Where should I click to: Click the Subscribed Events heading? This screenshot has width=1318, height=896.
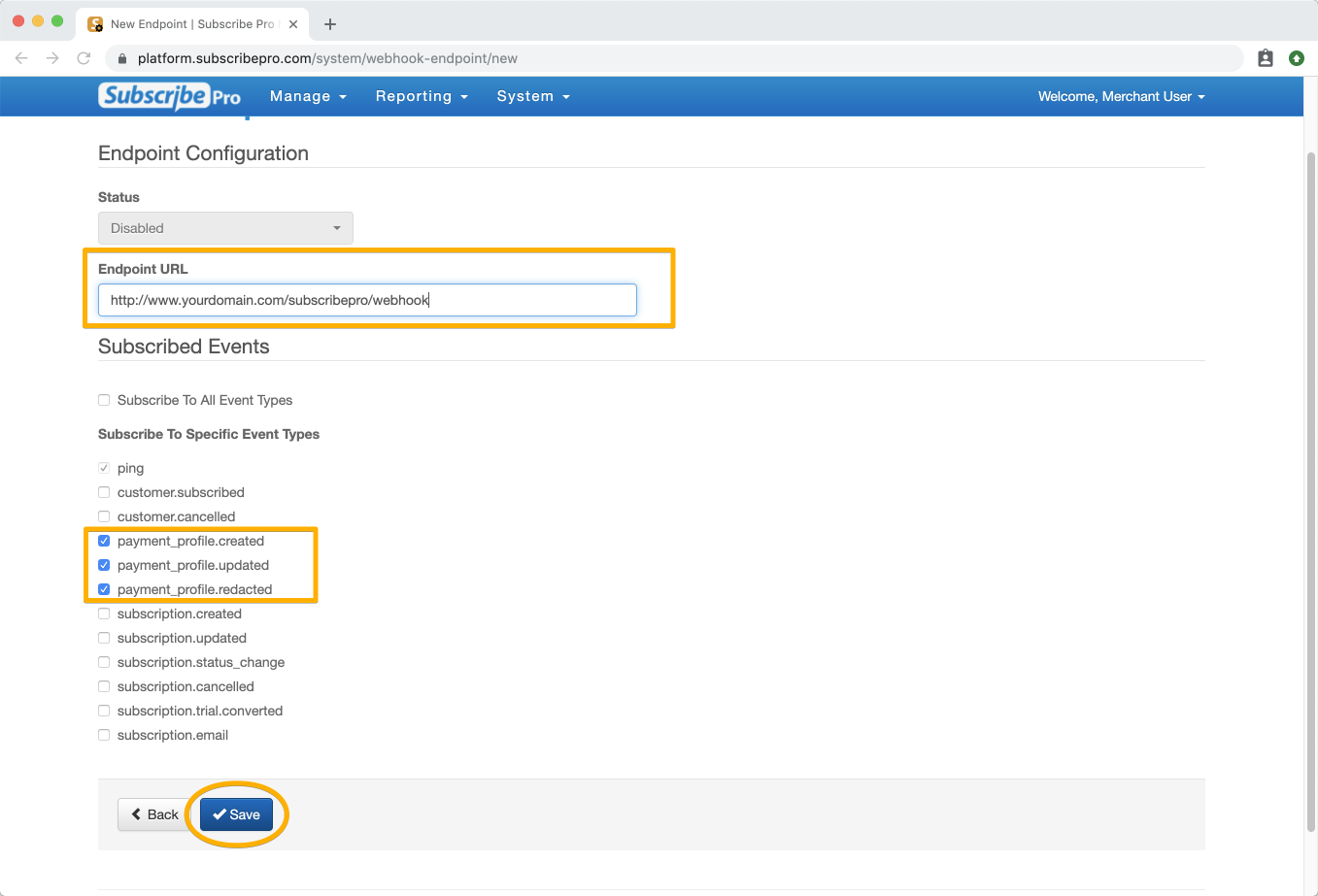click(184, 347)
